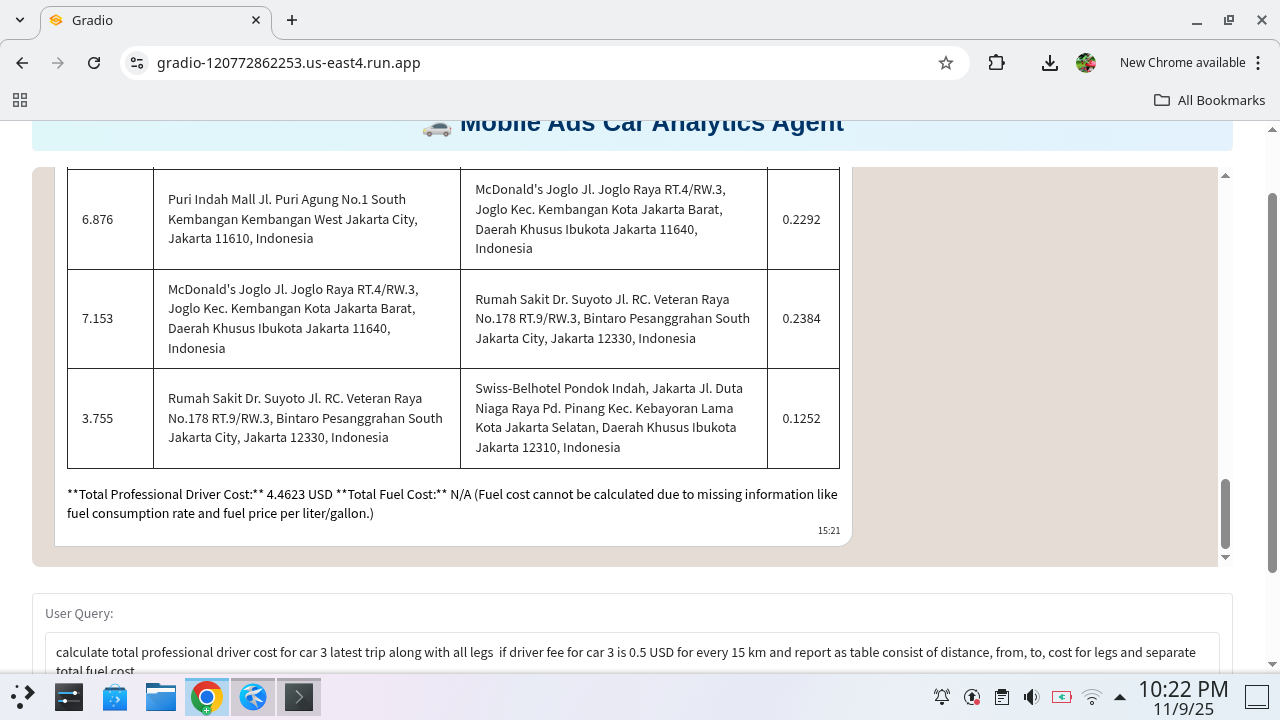This screenshot has width=1280, height=720.
Task: Click the show desktop button
Action: click(x=1257, y=697)
